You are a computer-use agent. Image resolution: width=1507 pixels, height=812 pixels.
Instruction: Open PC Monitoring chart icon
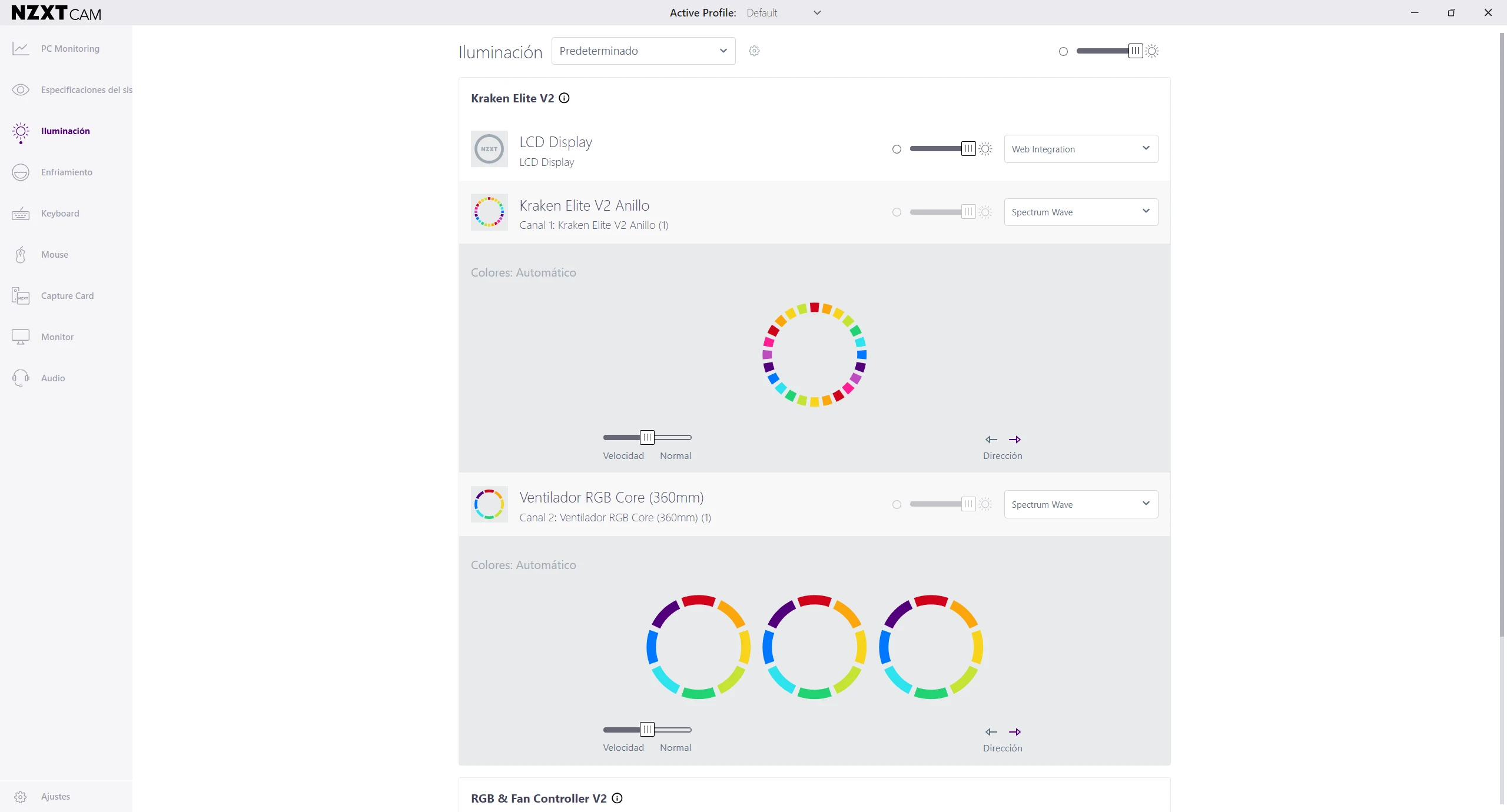(x=21, y=49)
